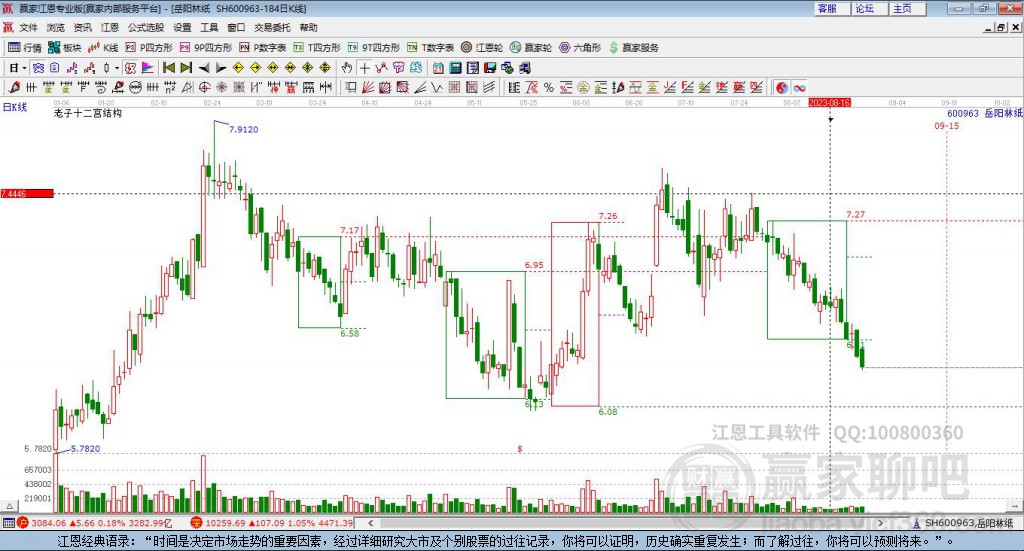The image size is (1024, 551).
Task: Click the 日K线 label
Action: (15, 107)
